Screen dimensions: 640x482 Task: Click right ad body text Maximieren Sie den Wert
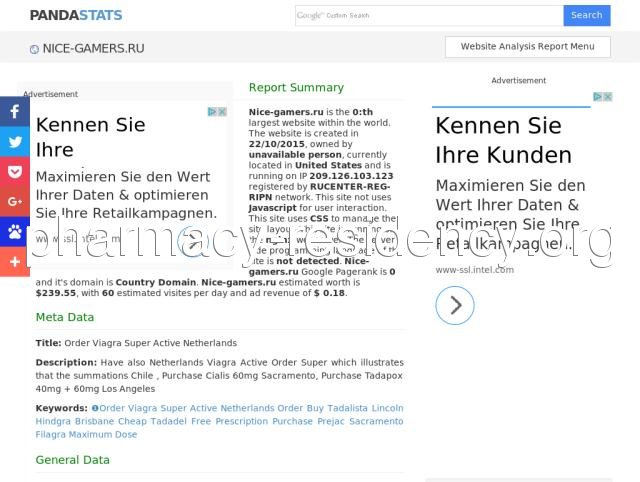(510, 214)
